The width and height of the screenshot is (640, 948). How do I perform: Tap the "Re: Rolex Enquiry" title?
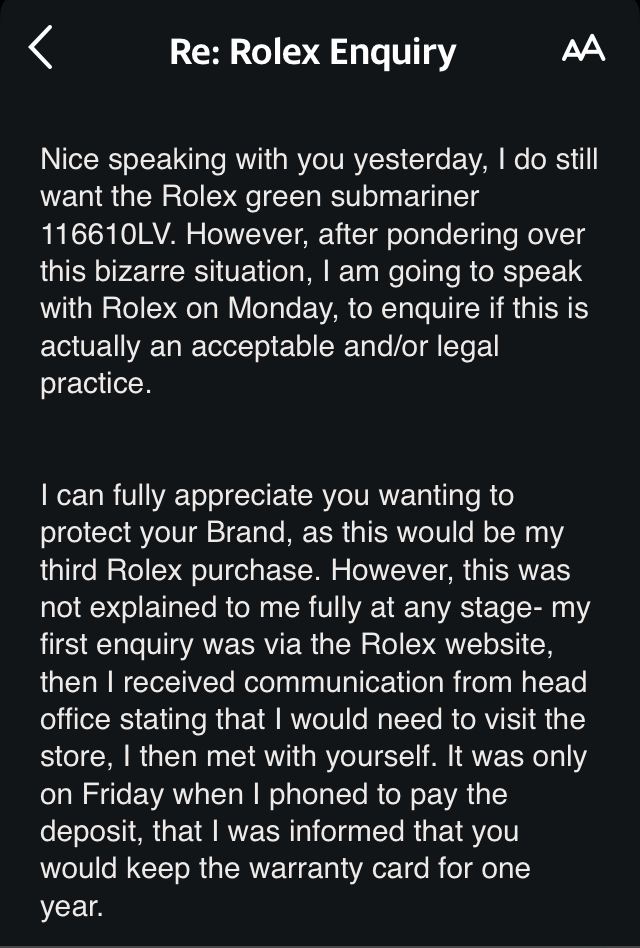tap(312, 51)
